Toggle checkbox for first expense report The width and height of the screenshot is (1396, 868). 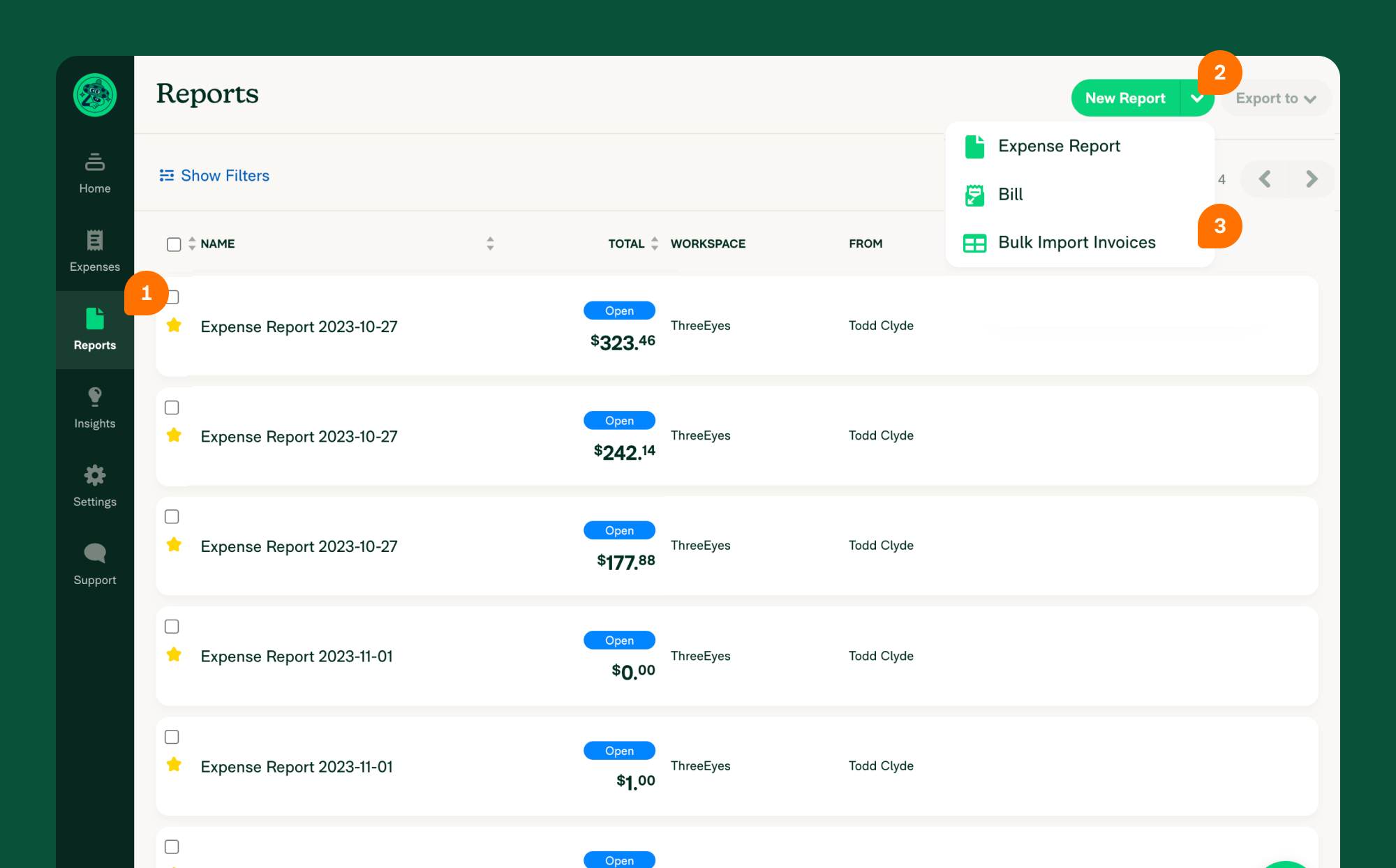[x=172, y=297]
